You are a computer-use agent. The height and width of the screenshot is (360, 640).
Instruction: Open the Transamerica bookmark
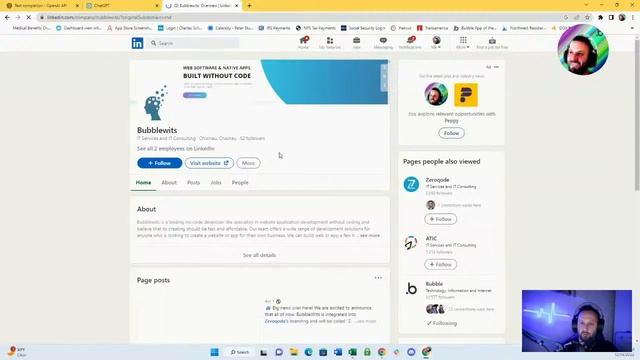(432, 28)
